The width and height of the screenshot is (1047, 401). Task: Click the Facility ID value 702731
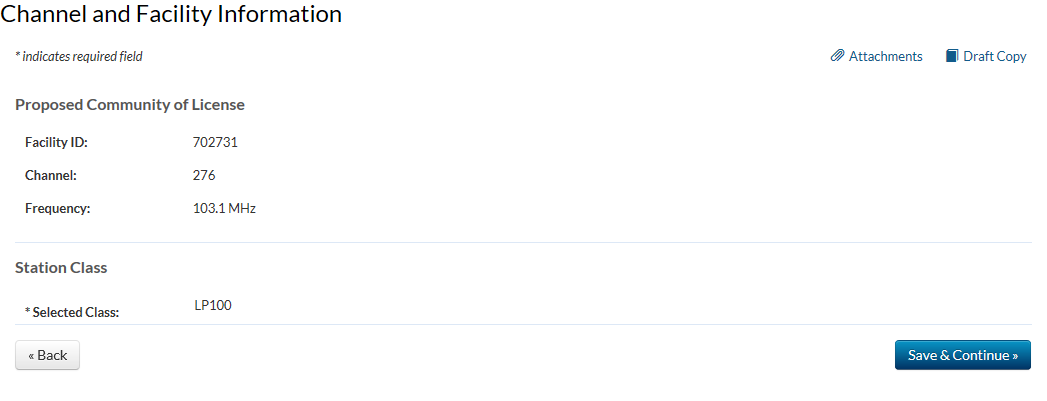[215, 142]
